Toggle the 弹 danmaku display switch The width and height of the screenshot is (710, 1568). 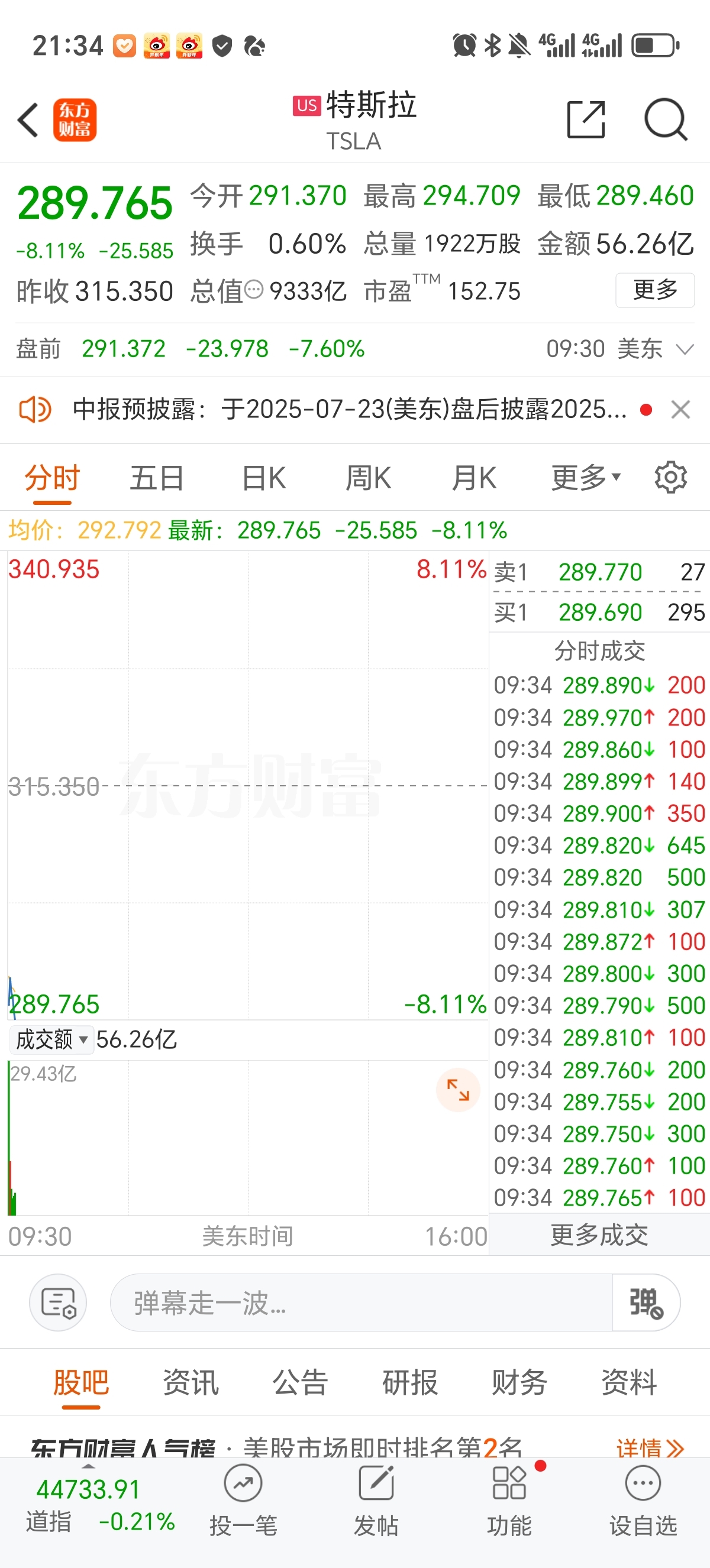[x=646, y=1303]
